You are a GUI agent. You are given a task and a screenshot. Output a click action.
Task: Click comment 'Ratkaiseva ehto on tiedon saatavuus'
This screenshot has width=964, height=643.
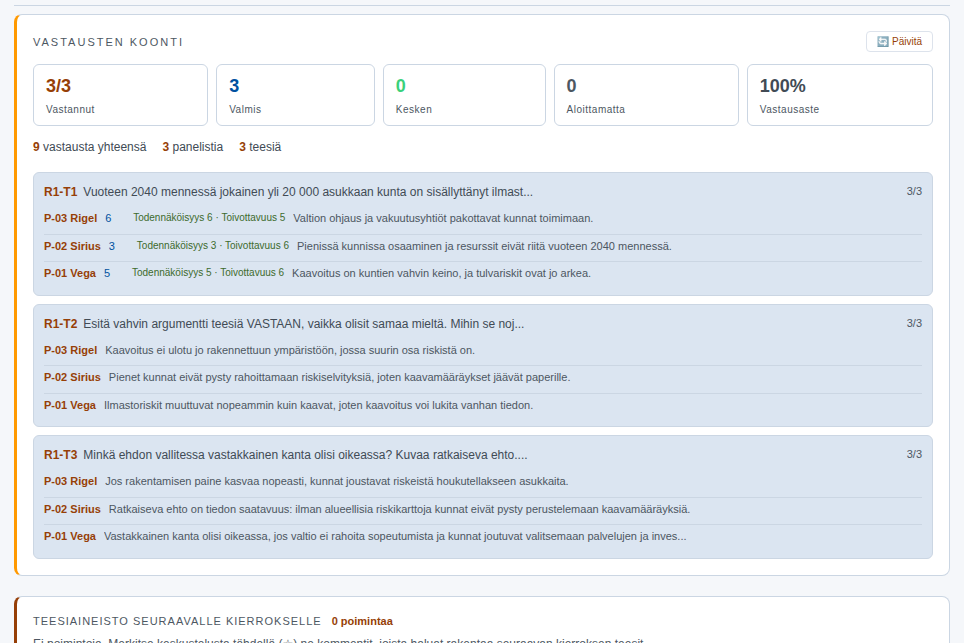[400, 509]
